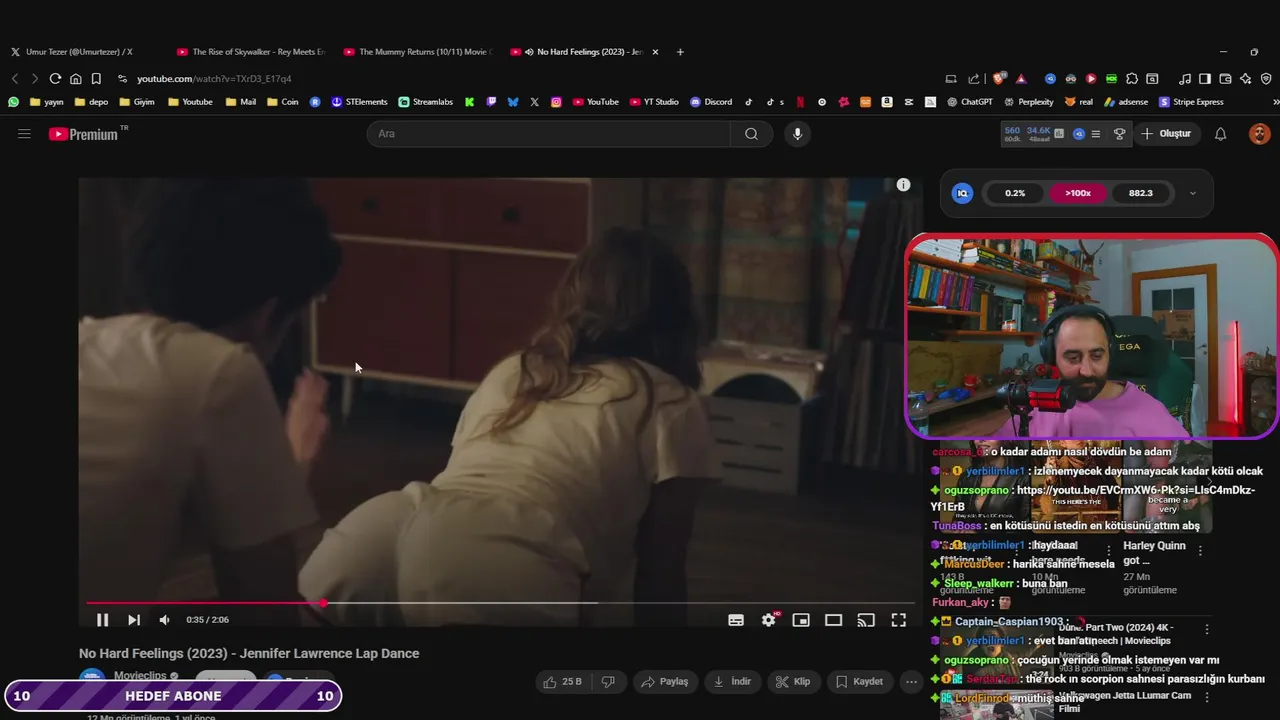Open the Instagram bookmark icon

pos(556,102)
